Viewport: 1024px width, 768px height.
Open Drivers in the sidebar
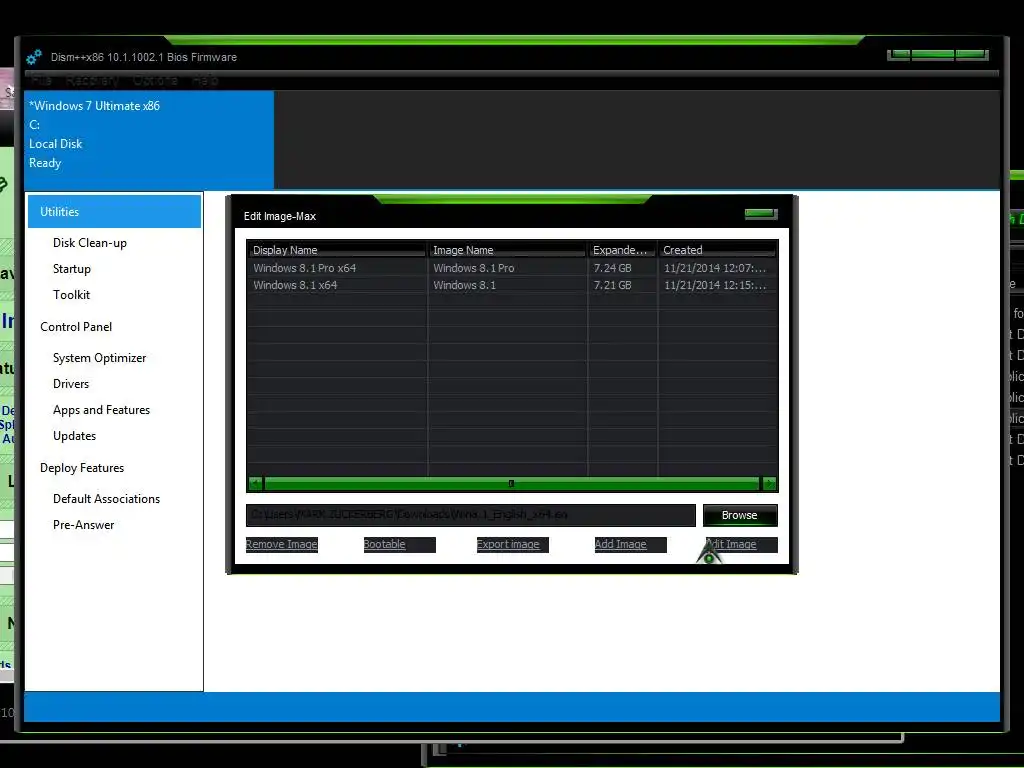pyautogui.click(x=71, y=384)
